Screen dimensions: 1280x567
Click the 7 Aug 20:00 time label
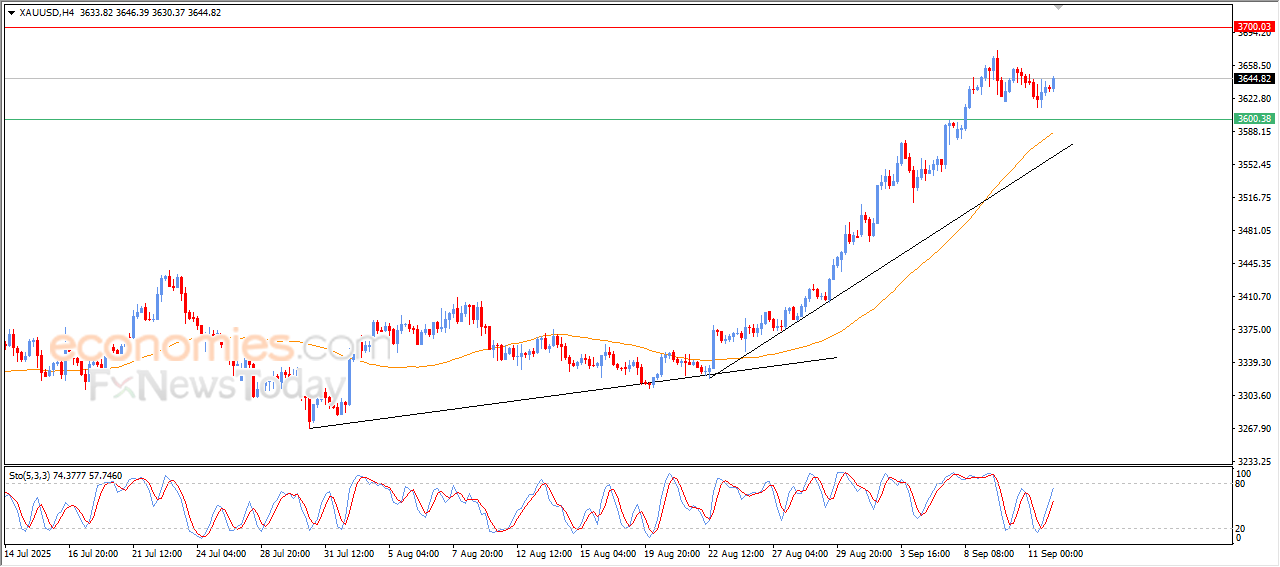click(476, 553)
